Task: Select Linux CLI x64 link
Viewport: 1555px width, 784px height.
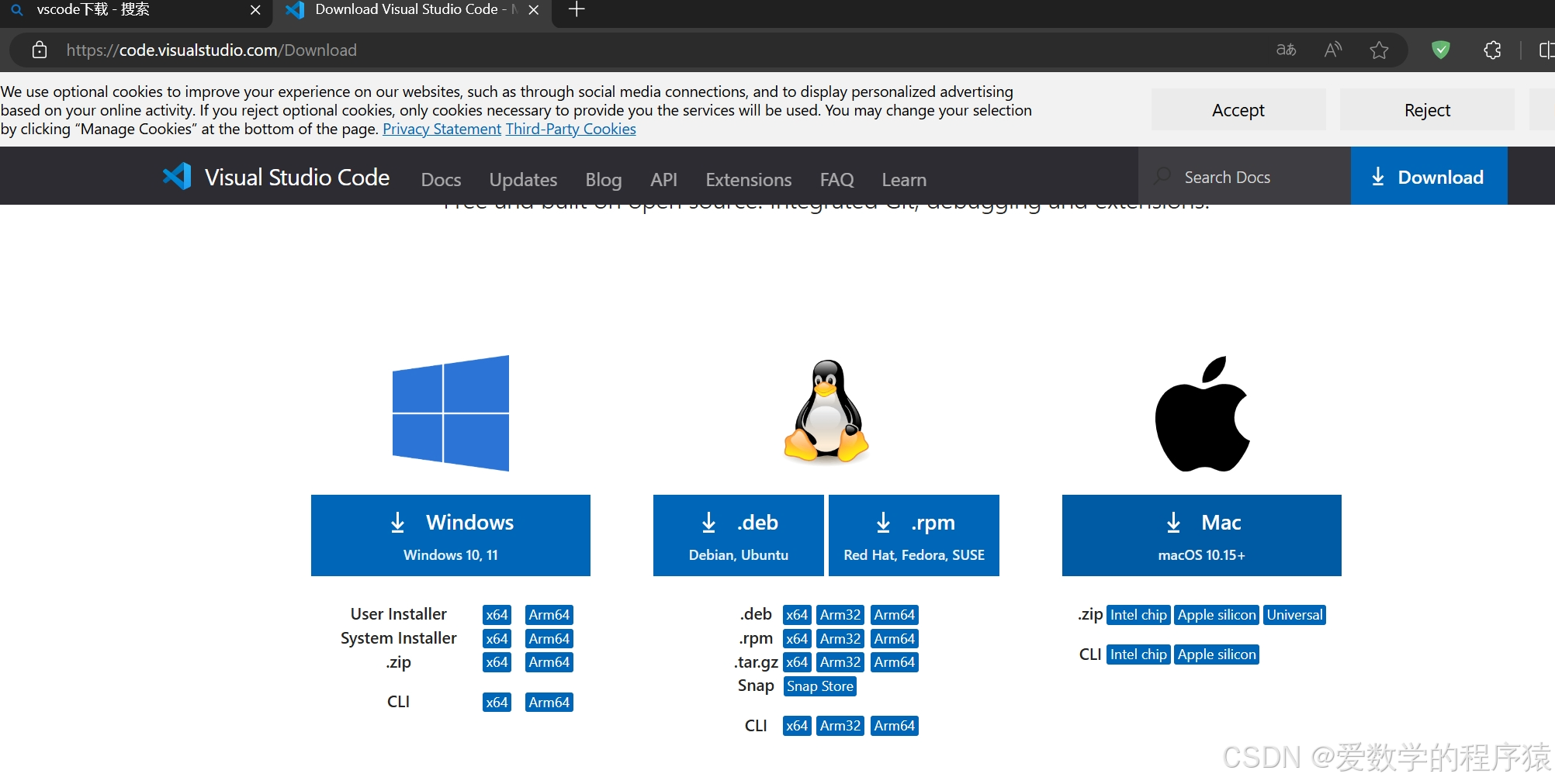Action: [x=797, y=726]
